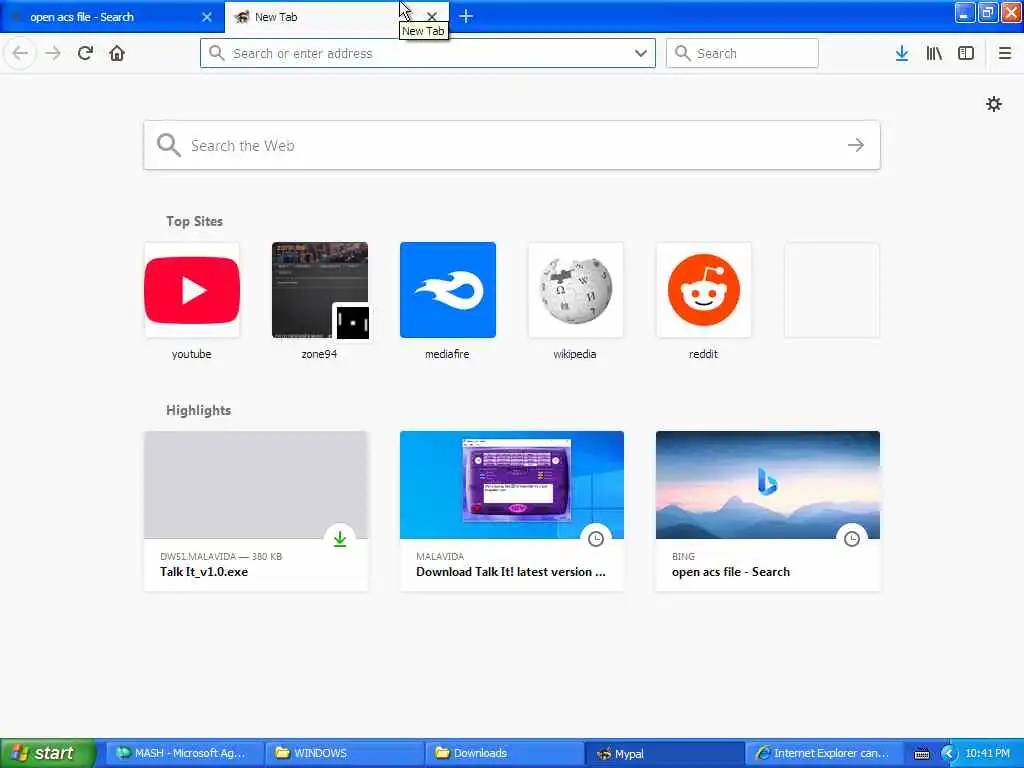The image size is (1024, 768).
Task: Expand hidden tray icons arrow
Action: 949,754
